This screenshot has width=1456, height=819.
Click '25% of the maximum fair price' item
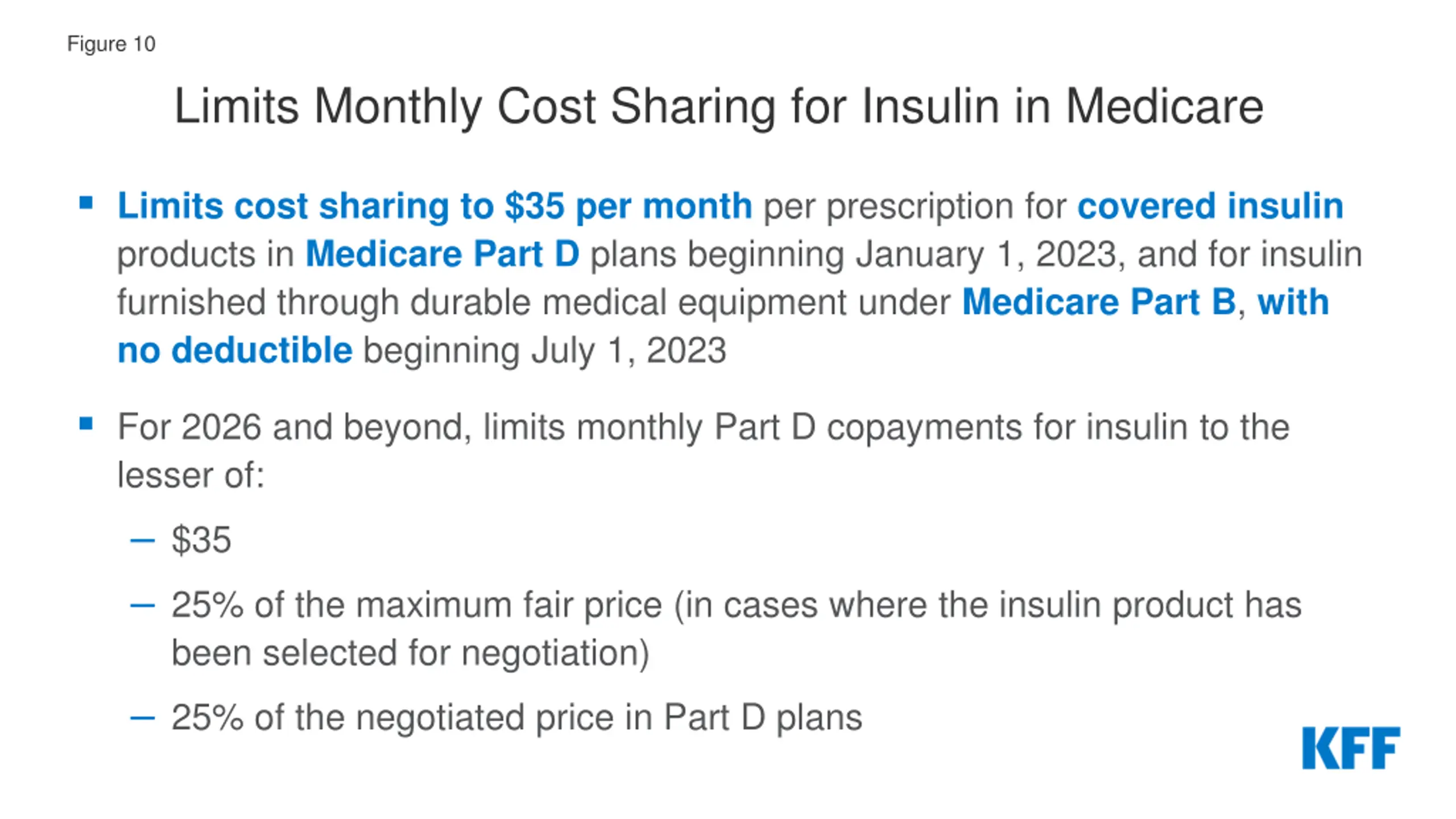point(737,628)
